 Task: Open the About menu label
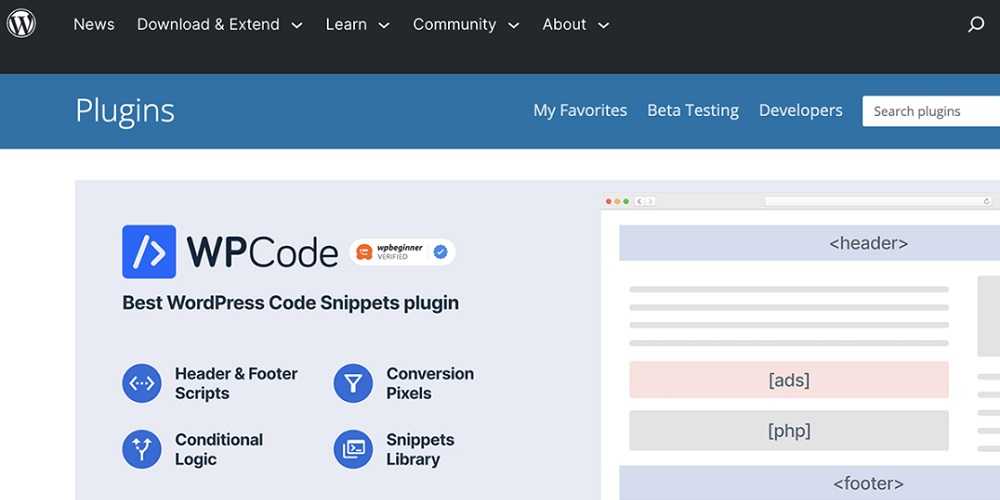564,24
